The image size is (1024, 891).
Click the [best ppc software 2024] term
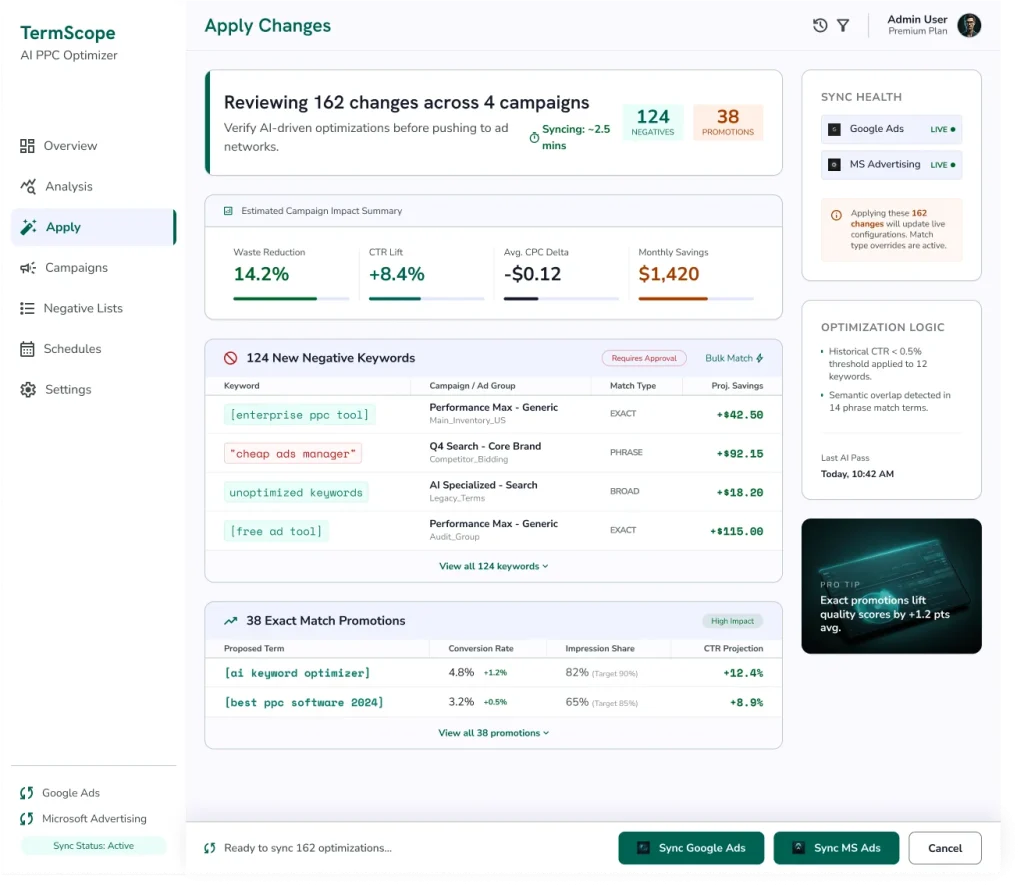coord(304,702)
